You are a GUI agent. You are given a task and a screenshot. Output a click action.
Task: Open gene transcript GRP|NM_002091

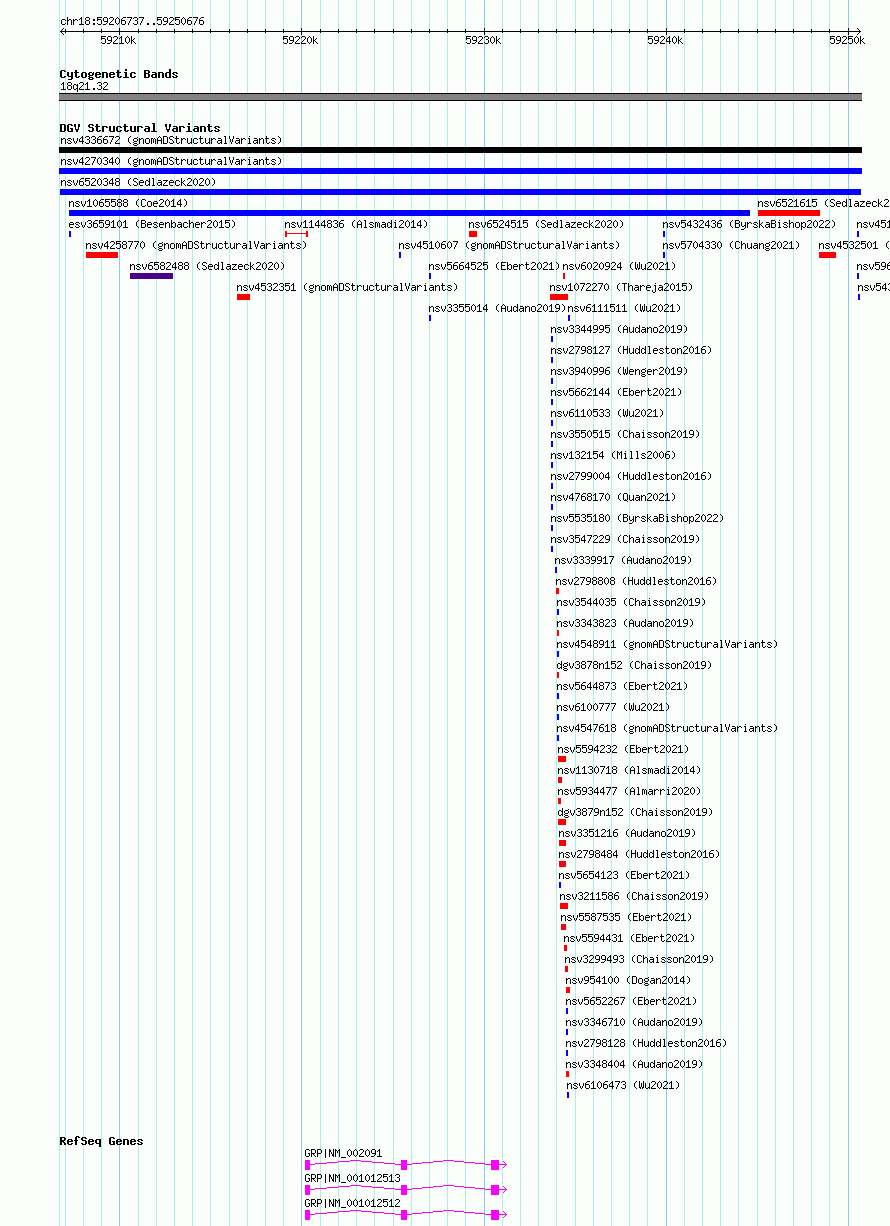(x=343, y=1153)
